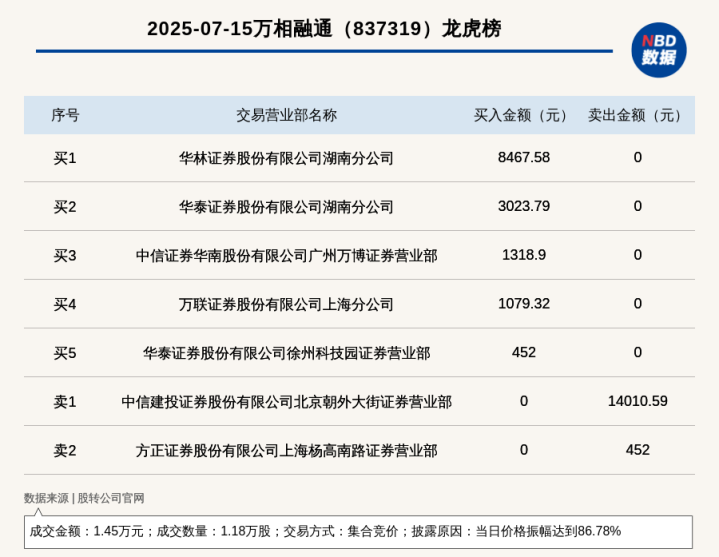Click sell amount 14010.59
The height and width of the screenshot is (557, 719).
637,401
